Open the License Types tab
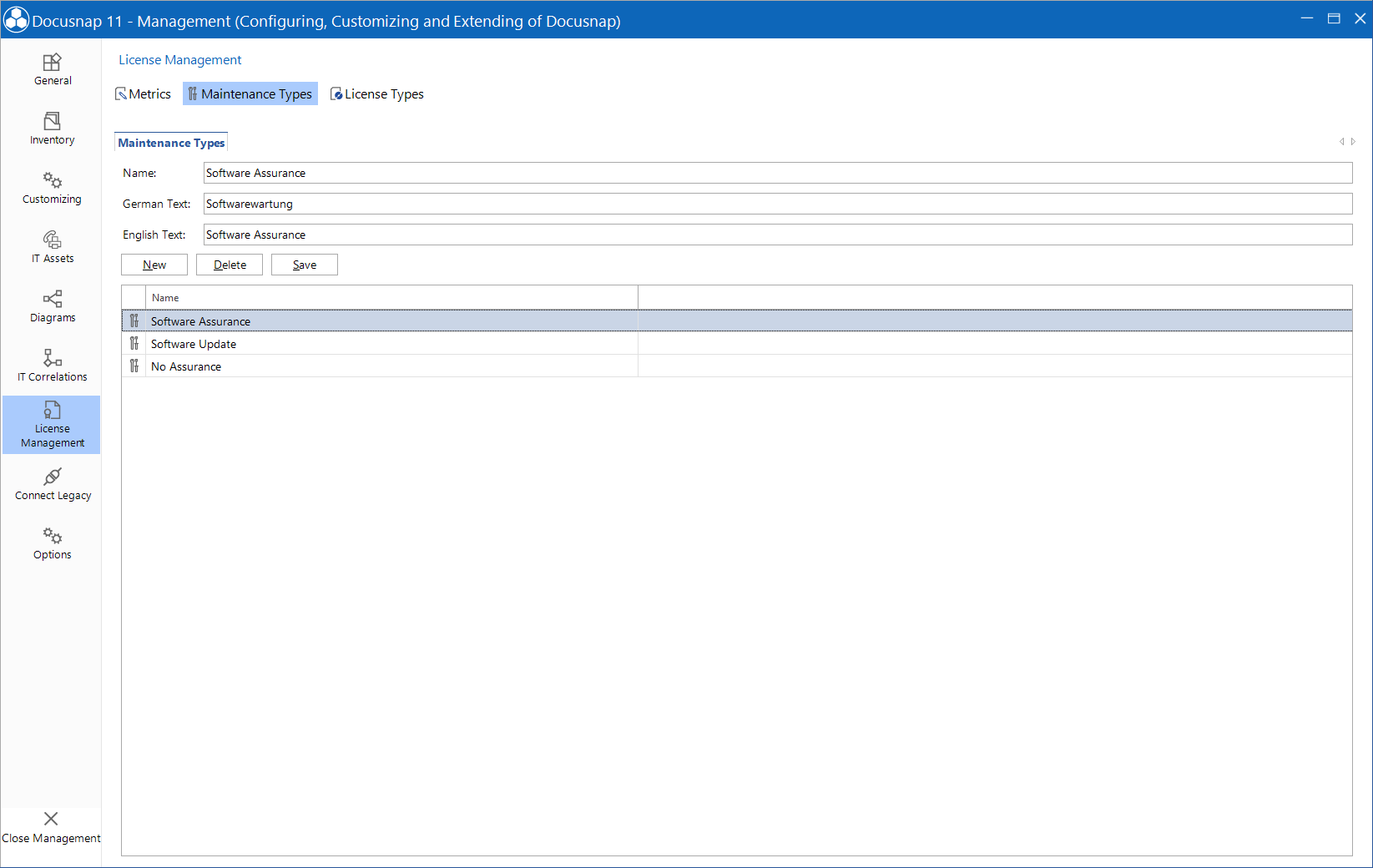 coord(377,93)
